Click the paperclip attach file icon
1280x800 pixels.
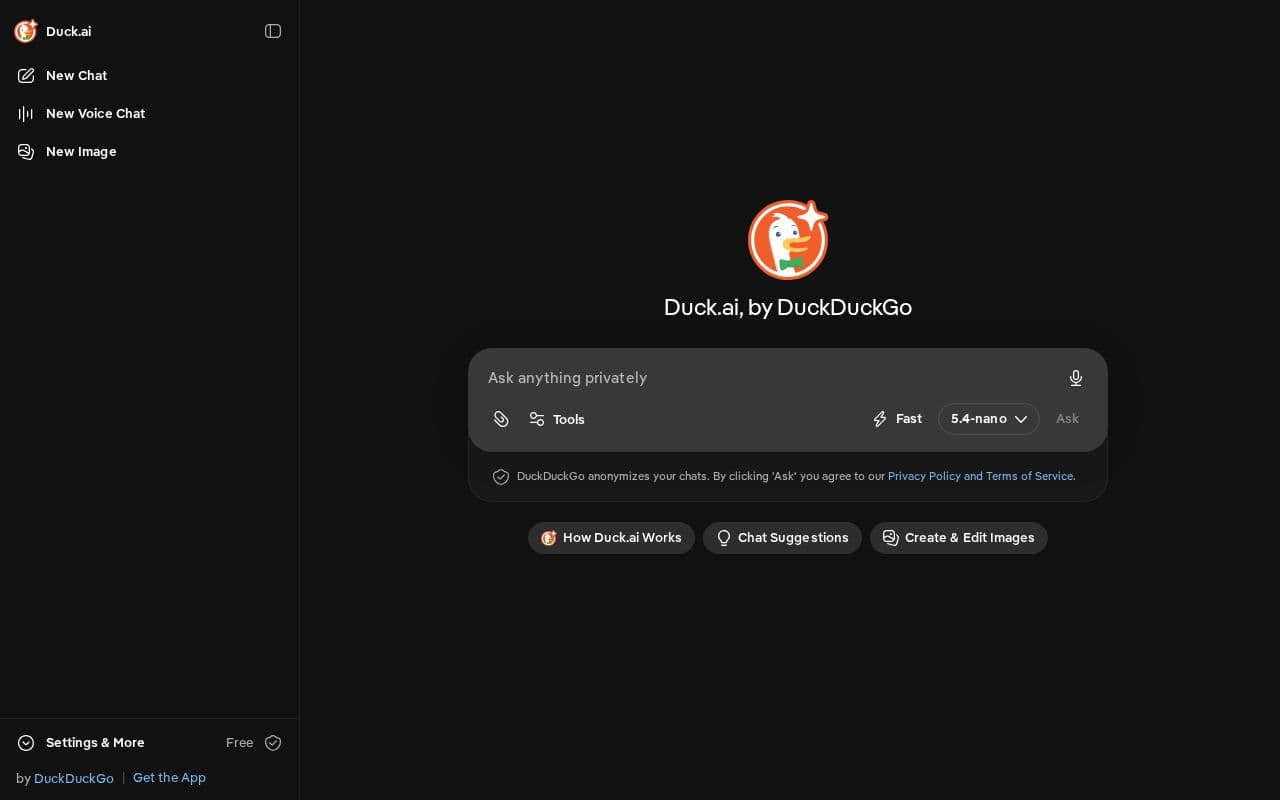(501, 419)
